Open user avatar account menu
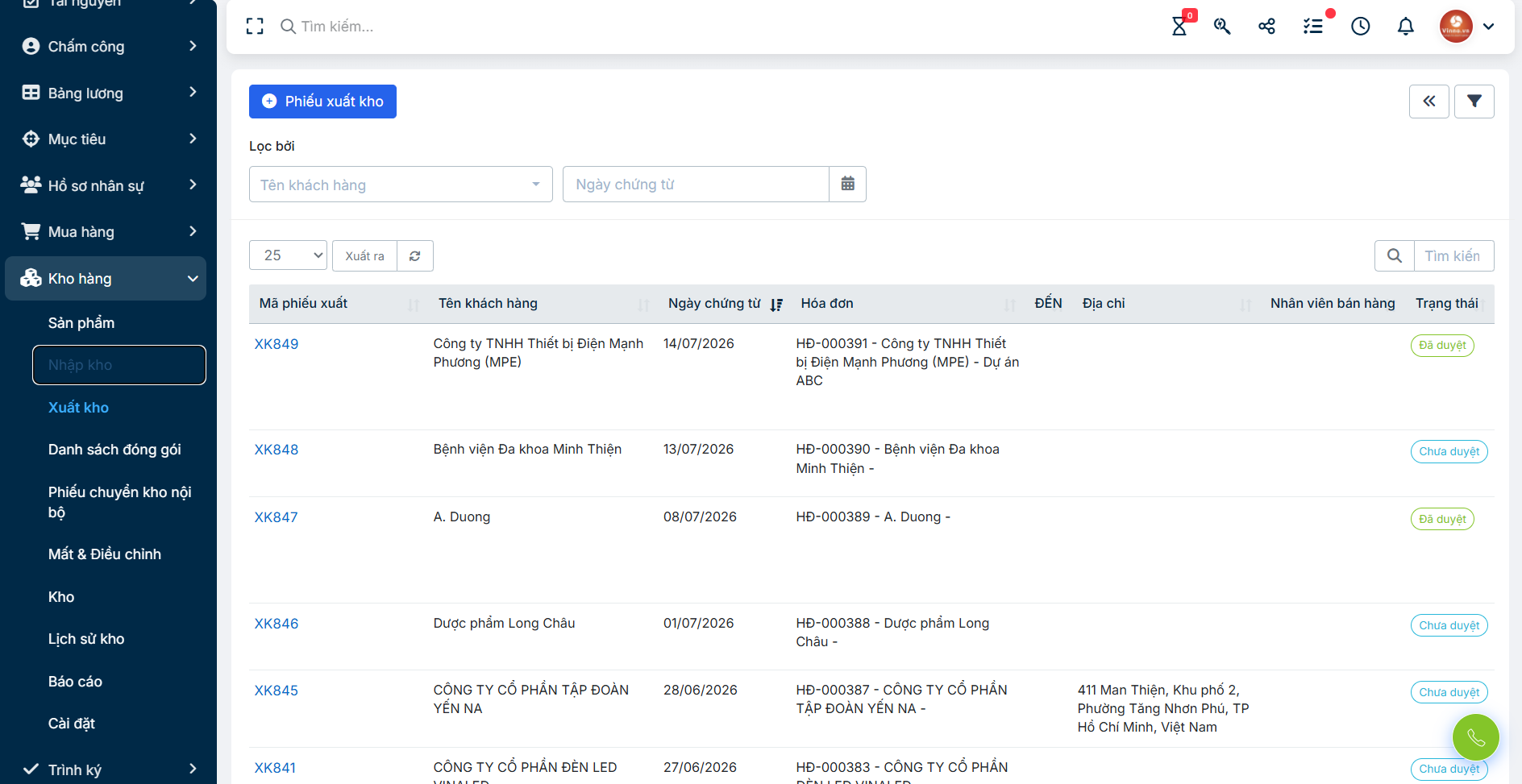This screenshot has height=784, width=1522. pyautogui.click(x=1466, y=27)
